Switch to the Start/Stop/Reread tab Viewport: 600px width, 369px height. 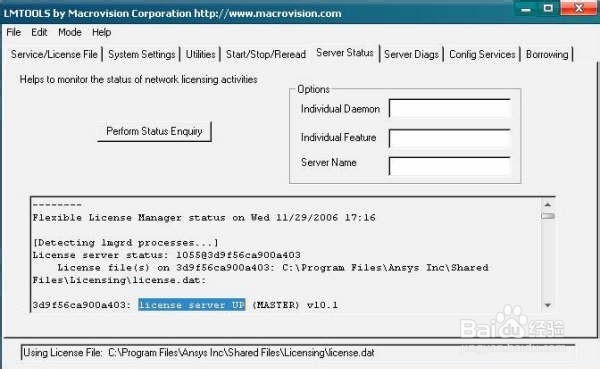(x=266, y=54)
